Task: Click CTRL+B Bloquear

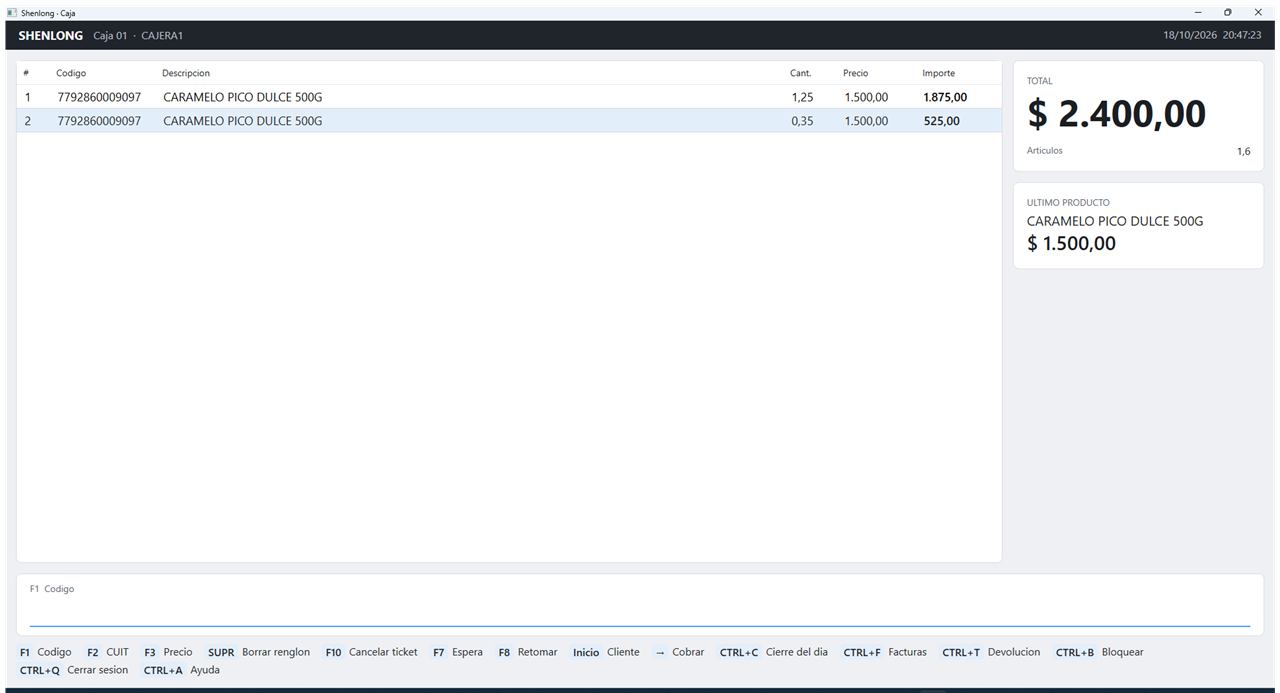Action: pos(1099,652)
